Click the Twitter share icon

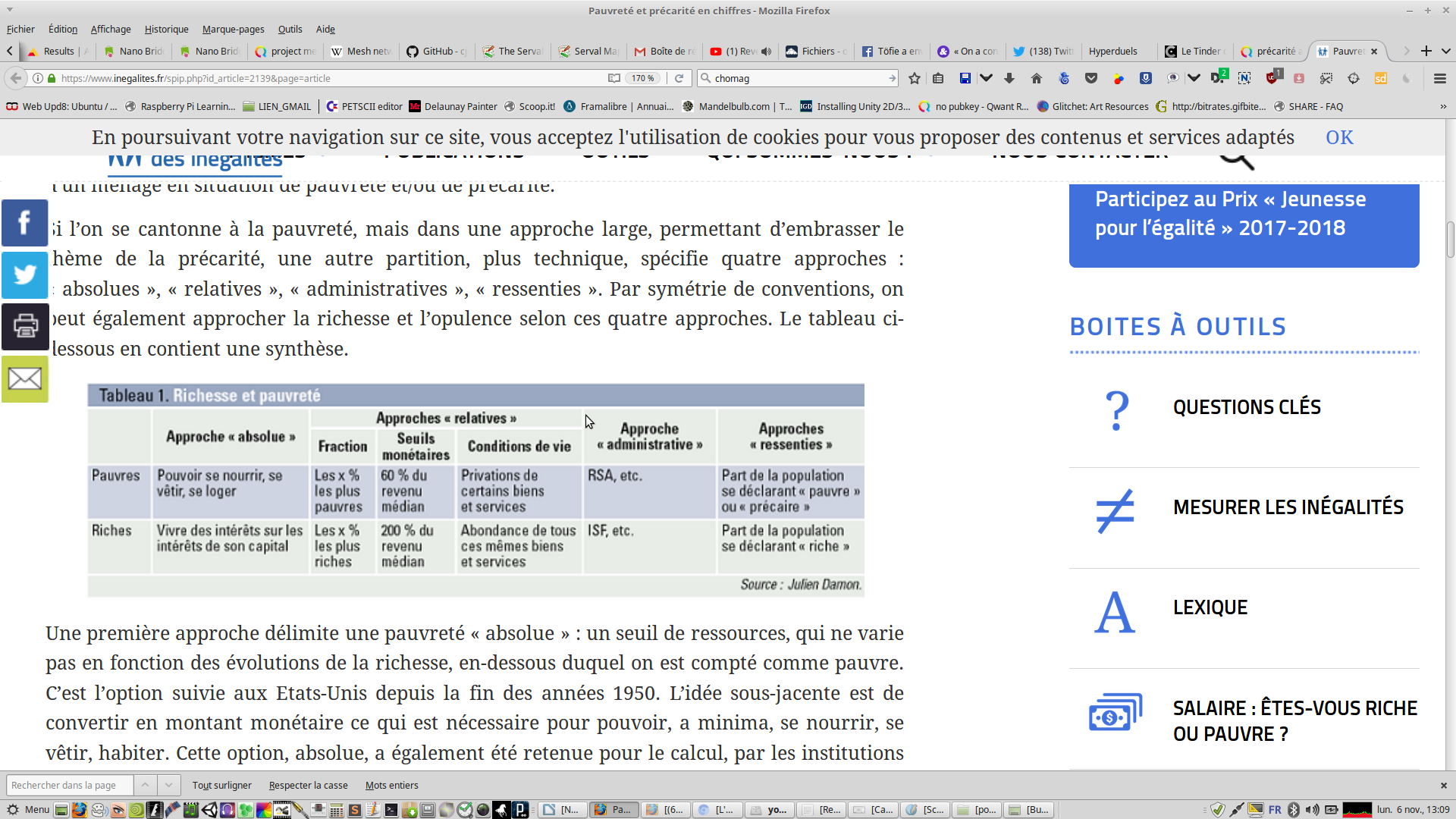coord(24,275)
